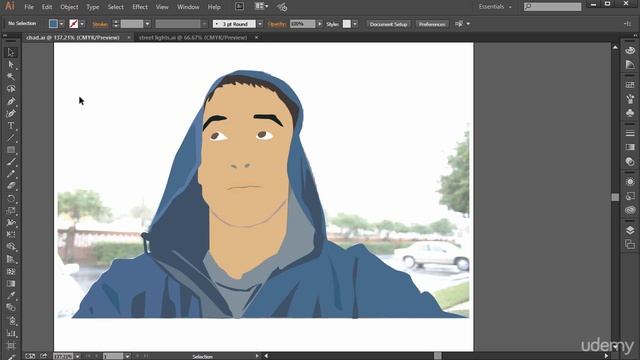Select the Paintbrush tool
This screenshot has width=640, height=360.
click(11, 162)
